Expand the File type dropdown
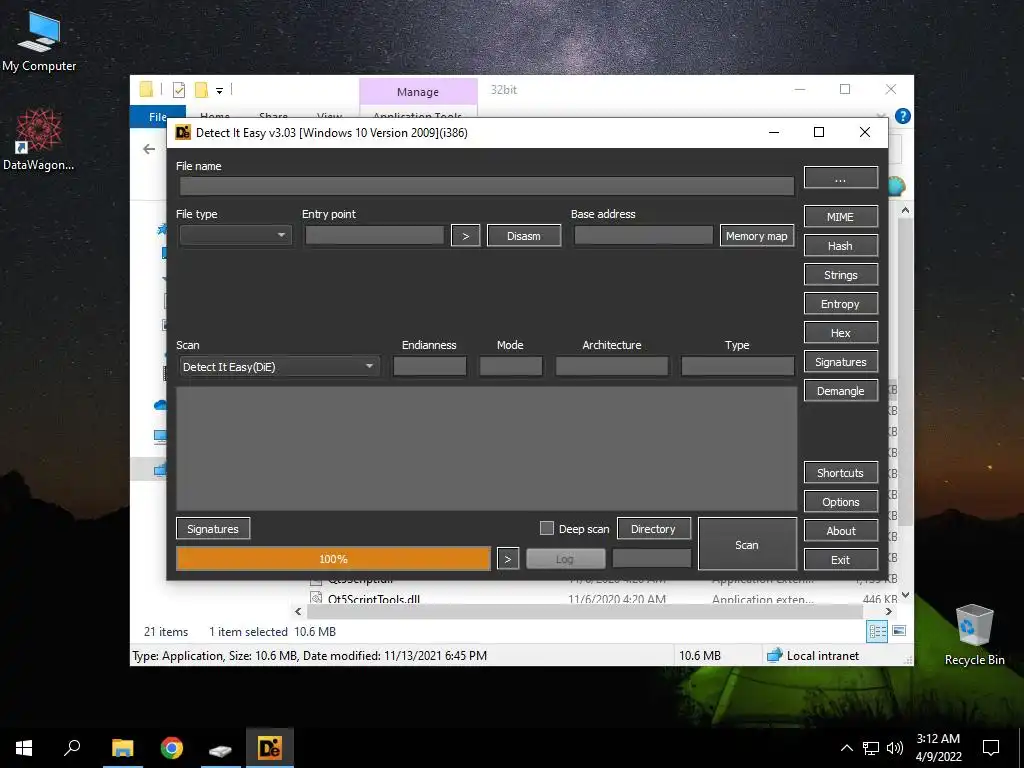The image size is (1024, 768). point(235,235)
